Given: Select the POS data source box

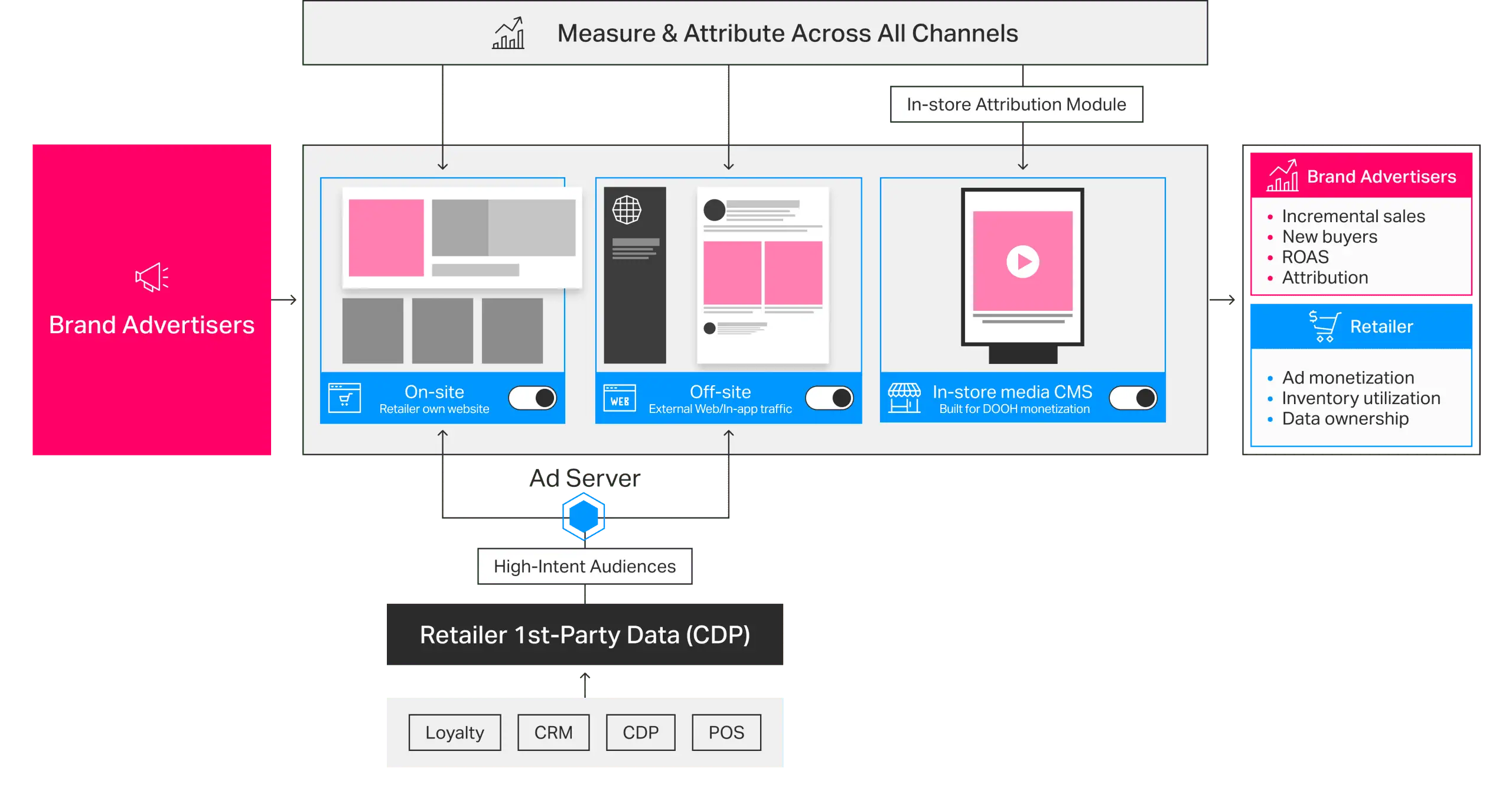Looking at the screenshot, I should click(726, 733).
